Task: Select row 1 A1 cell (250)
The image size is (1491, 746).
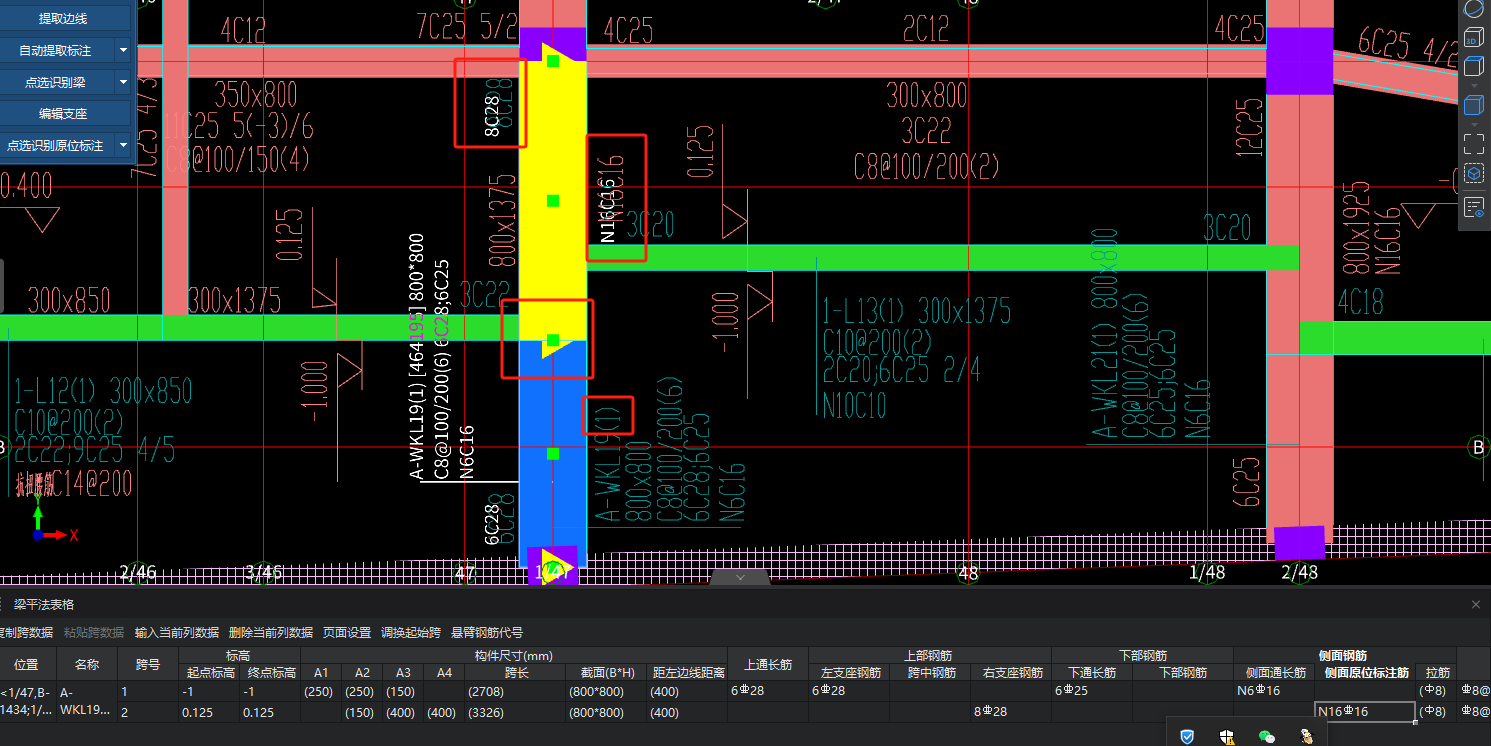Action: click(321, 691)
